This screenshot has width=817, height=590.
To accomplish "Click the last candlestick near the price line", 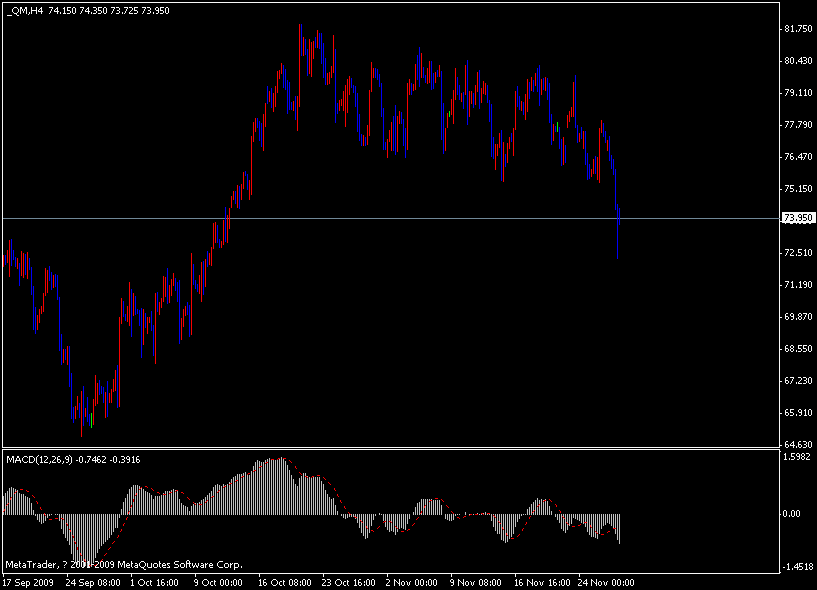I will [x=619, y=230].
